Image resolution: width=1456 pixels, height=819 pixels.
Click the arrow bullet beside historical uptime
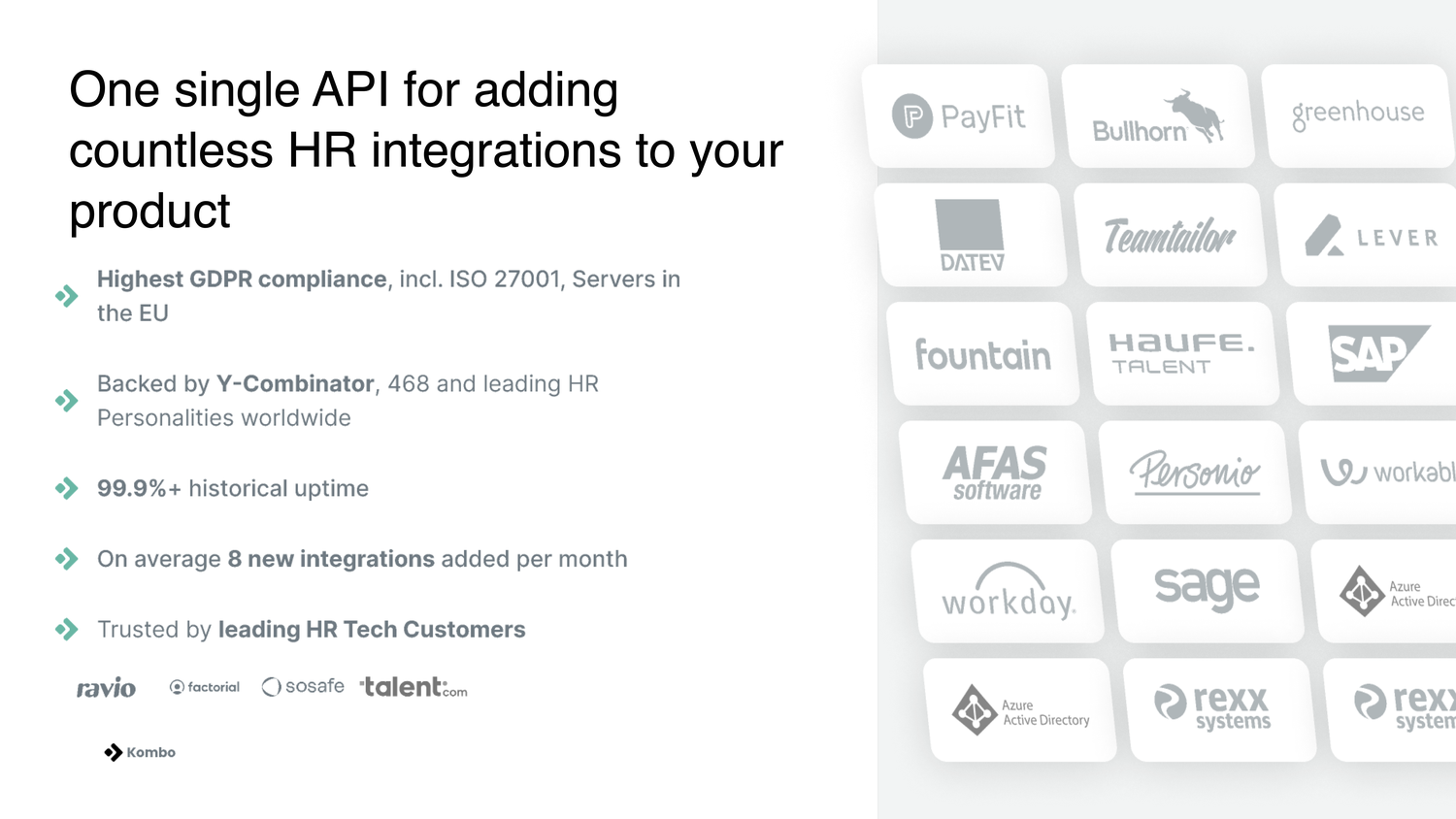tap(67, 488)
